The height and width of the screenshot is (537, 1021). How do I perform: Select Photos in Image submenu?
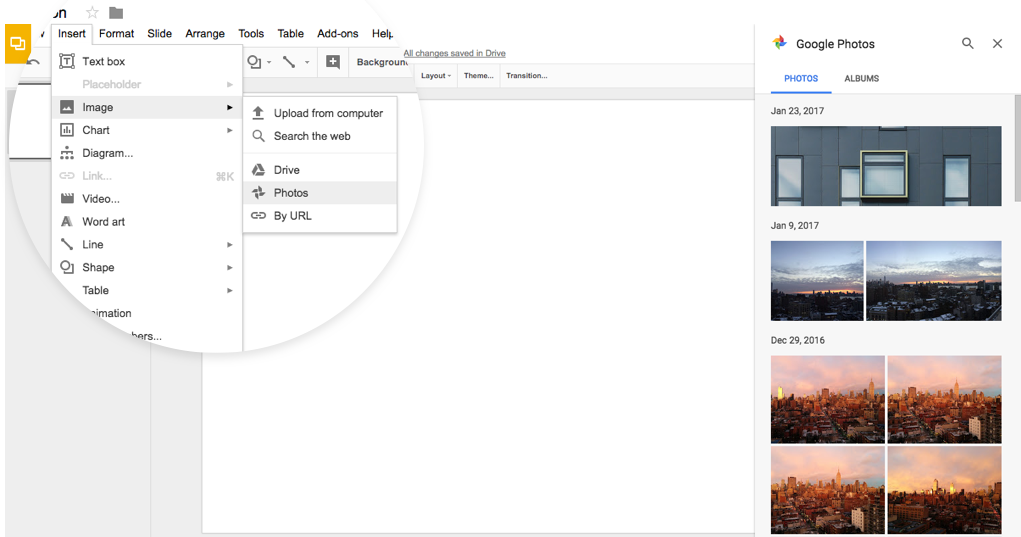click(x=320, y=193)
